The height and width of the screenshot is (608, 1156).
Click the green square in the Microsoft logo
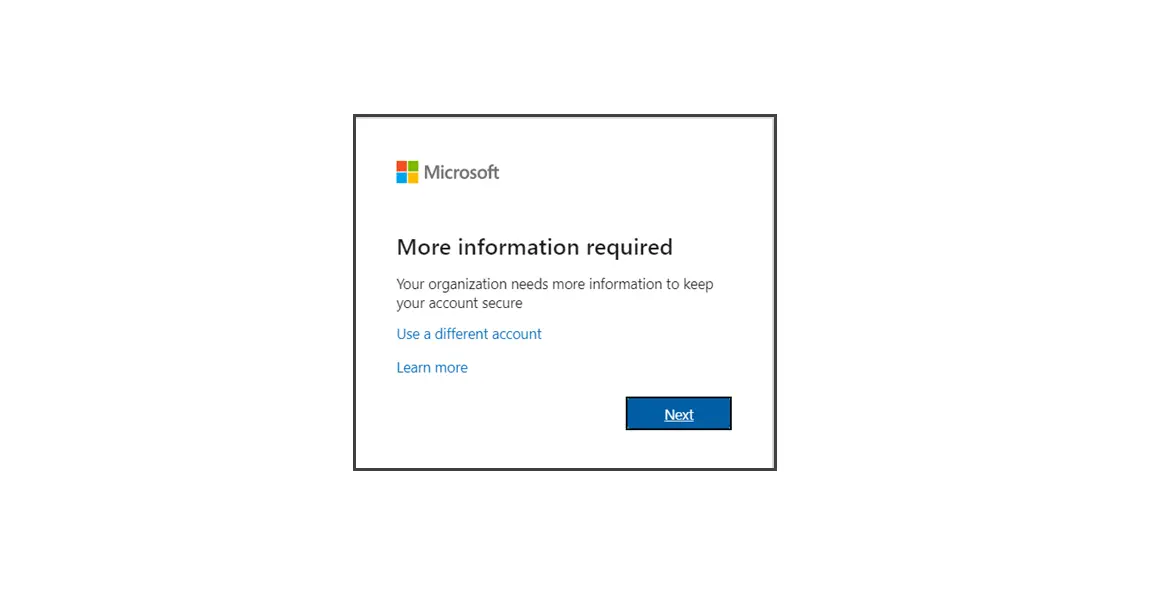click(411, 166)
